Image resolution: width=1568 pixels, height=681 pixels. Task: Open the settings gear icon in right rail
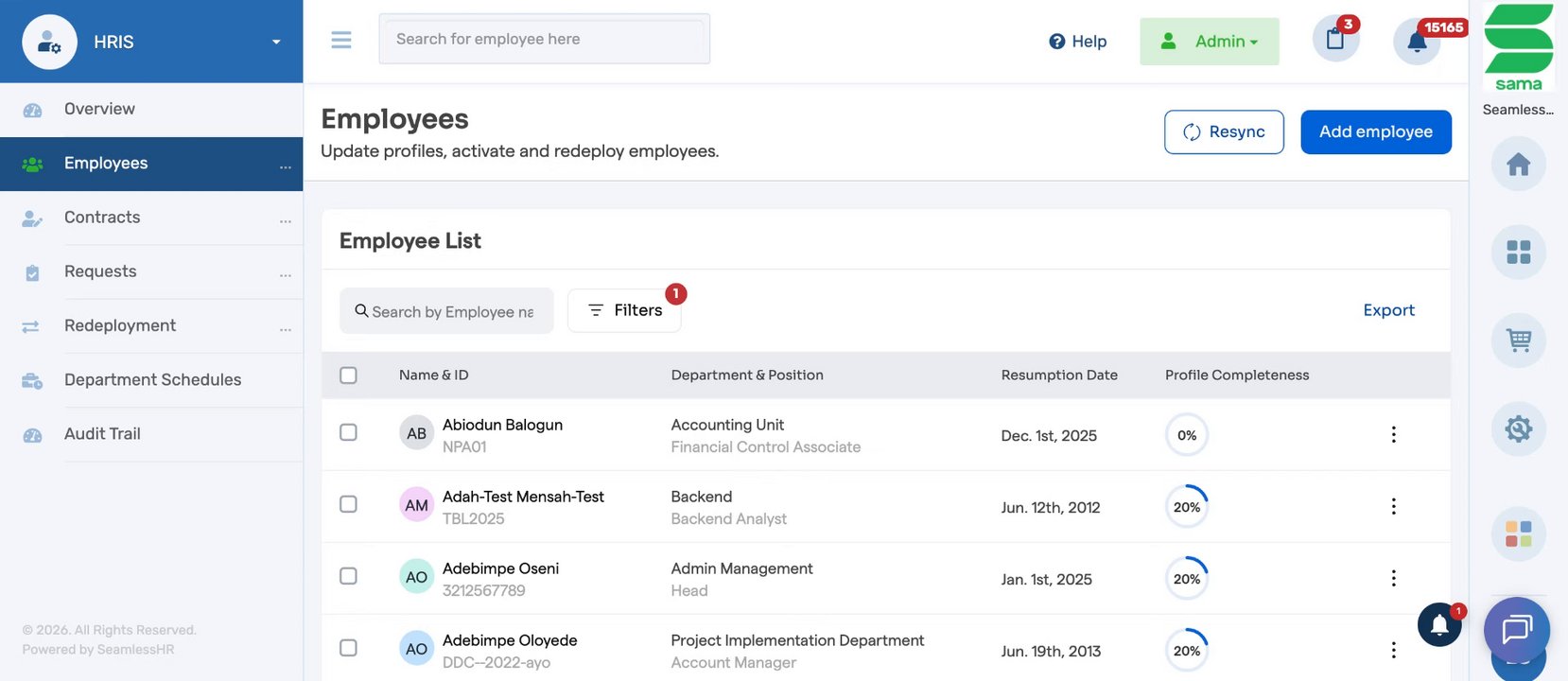tap(1518, 429)
